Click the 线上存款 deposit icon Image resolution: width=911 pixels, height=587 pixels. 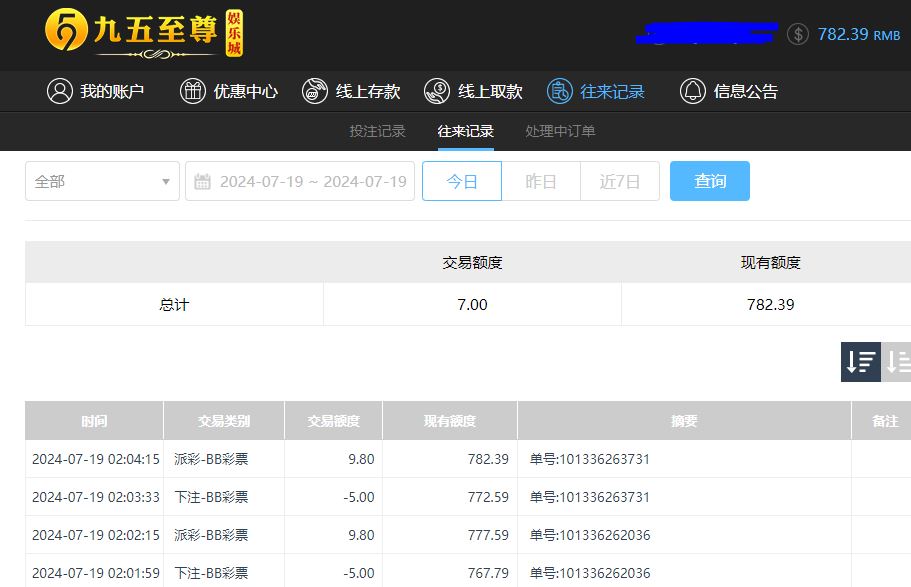[x=315, y=91]
